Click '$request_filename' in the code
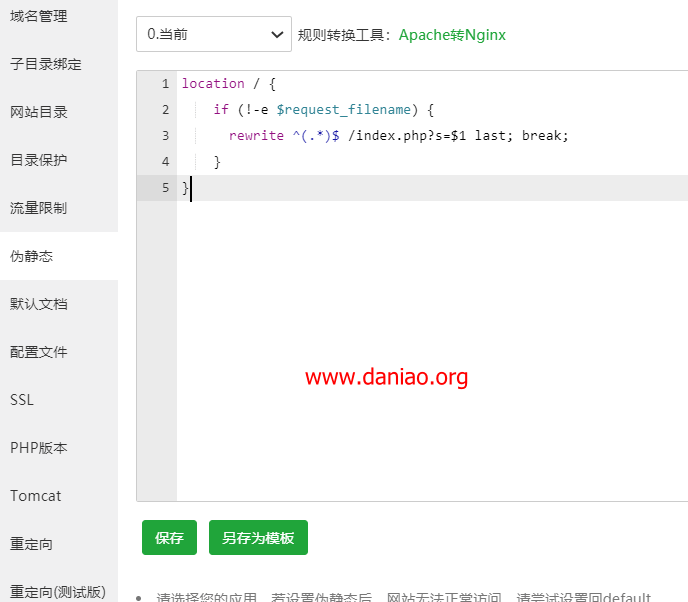Image resolution: width=688 pixels, height=602 pixels. [344, 110]
